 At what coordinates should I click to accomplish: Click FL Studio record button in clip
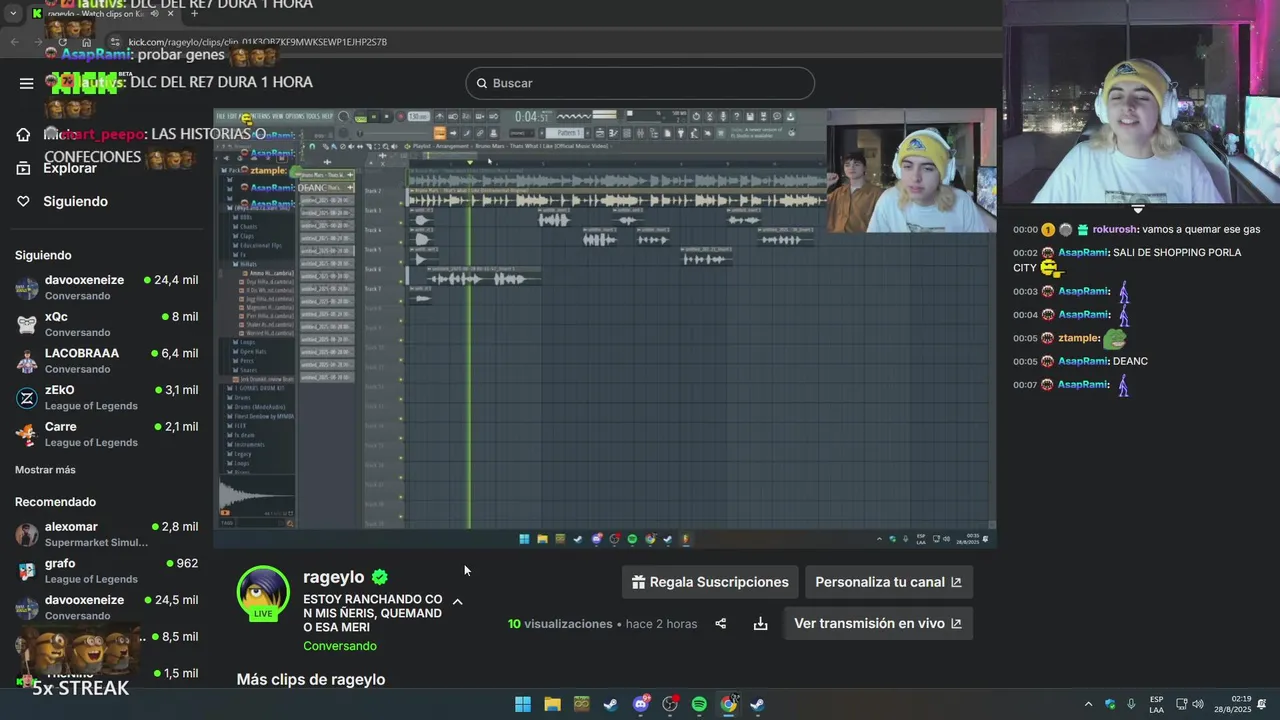(399, 116)
